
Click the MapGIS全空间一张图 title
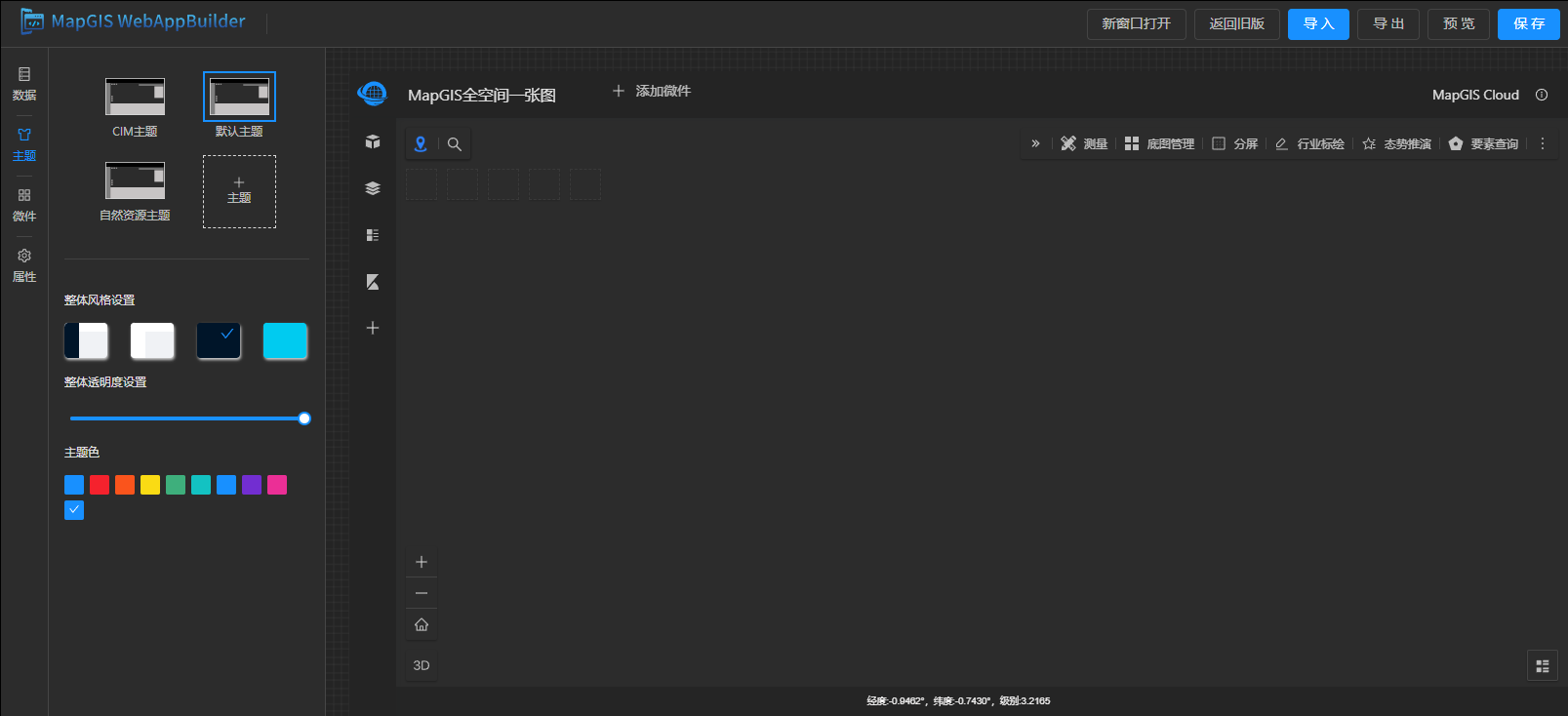coord(482,95)
